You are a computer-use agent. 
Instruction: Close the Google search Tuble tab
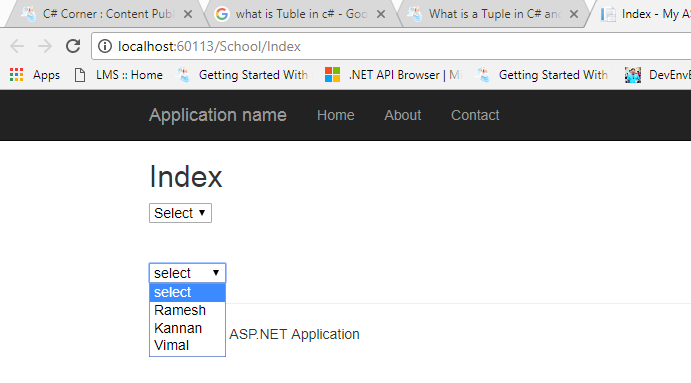tap(381, 14)
